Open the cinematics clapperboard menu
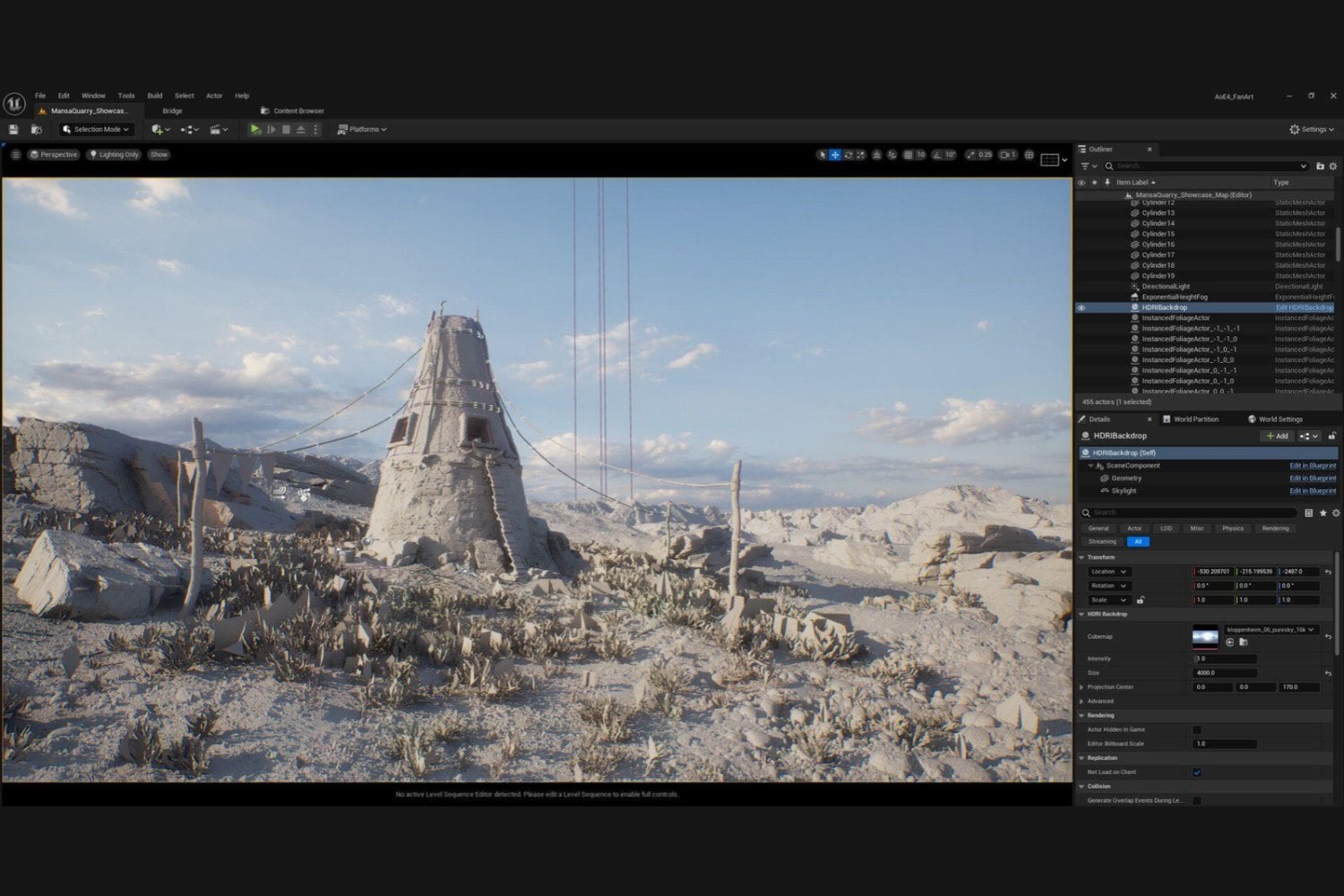This screenshot has height=896, width=1344. (x=218, y=130)
